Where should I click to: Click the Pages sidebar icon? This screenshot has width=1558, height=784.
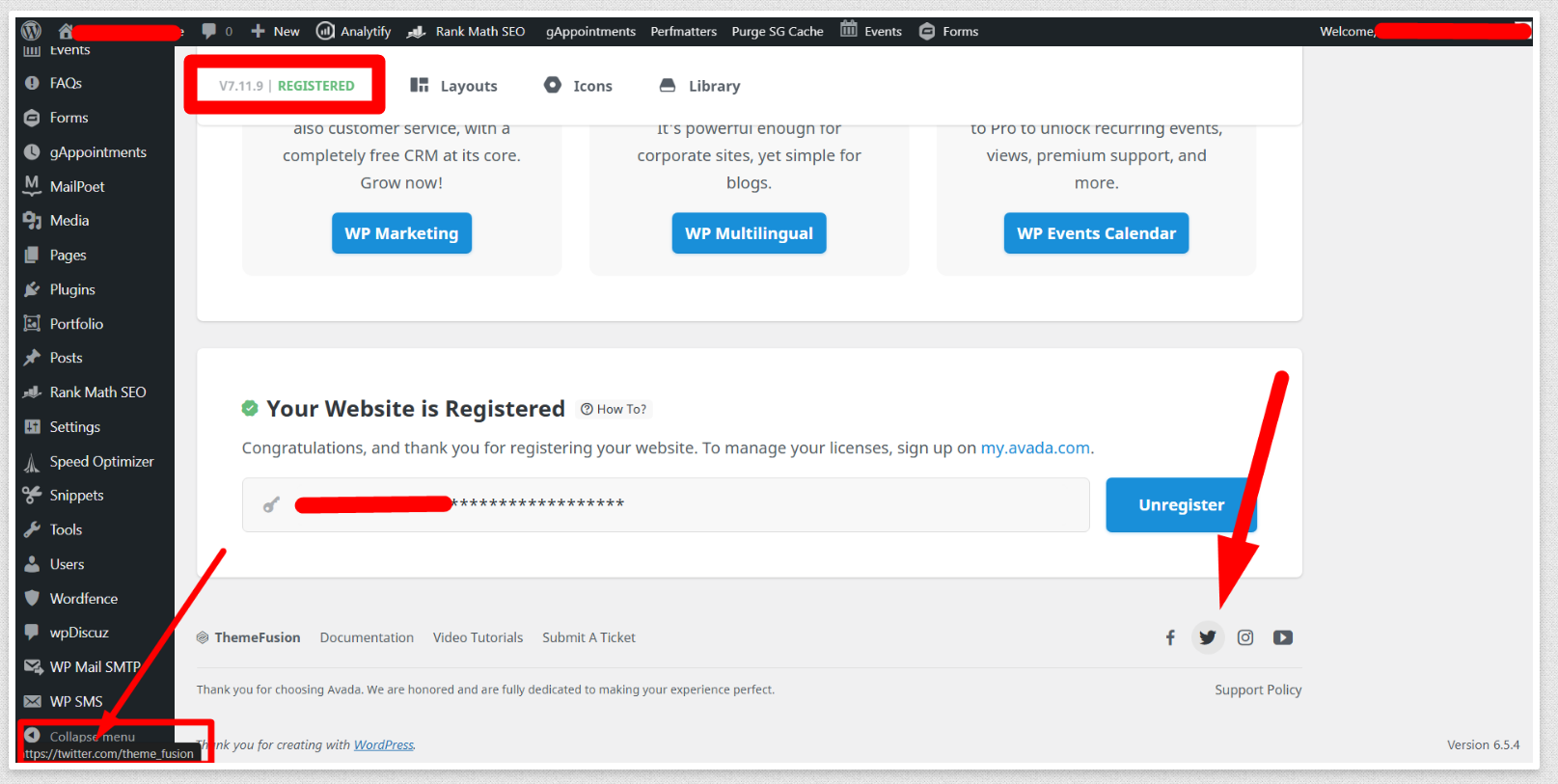[32, 255]
